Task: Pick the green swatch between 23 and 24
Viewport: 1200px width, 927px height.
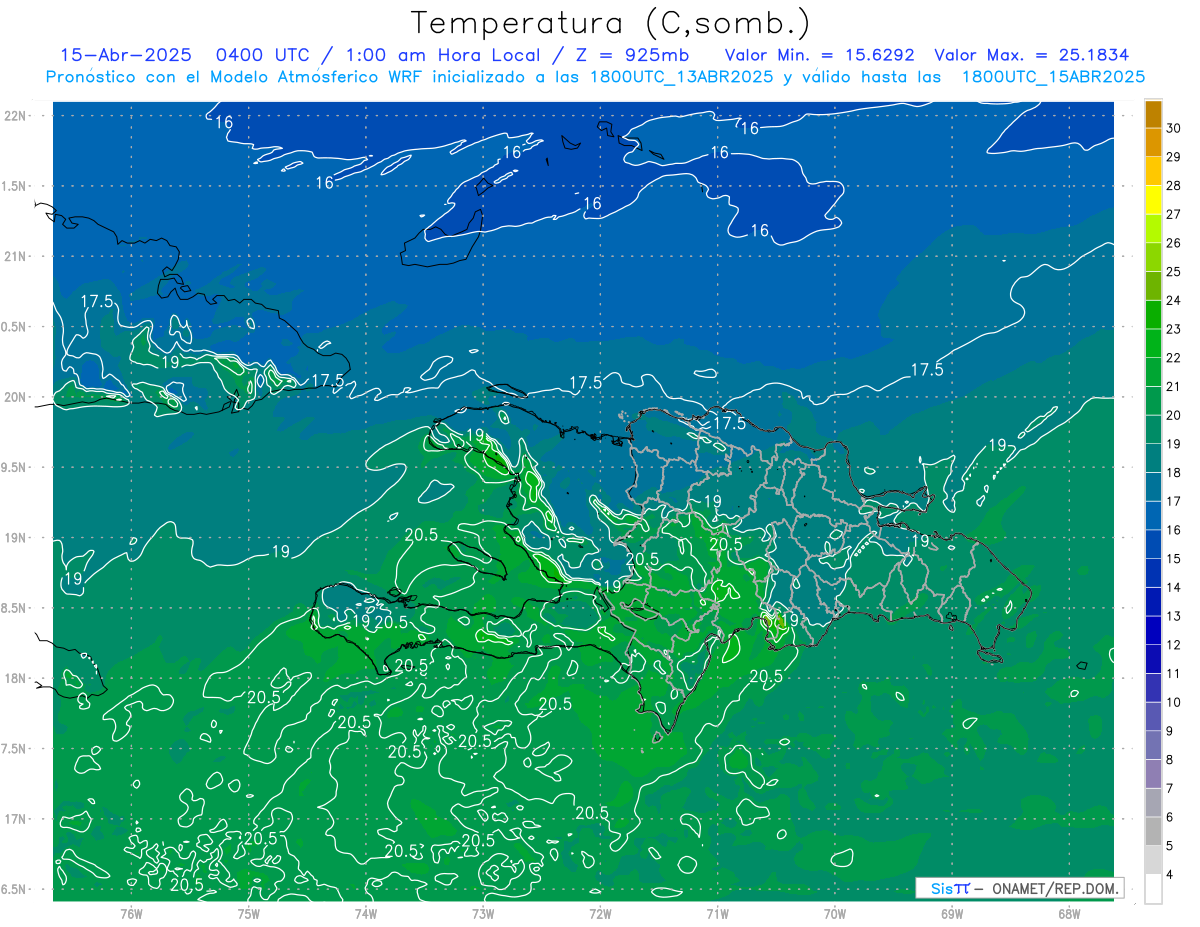Action: click(1154, 315)
